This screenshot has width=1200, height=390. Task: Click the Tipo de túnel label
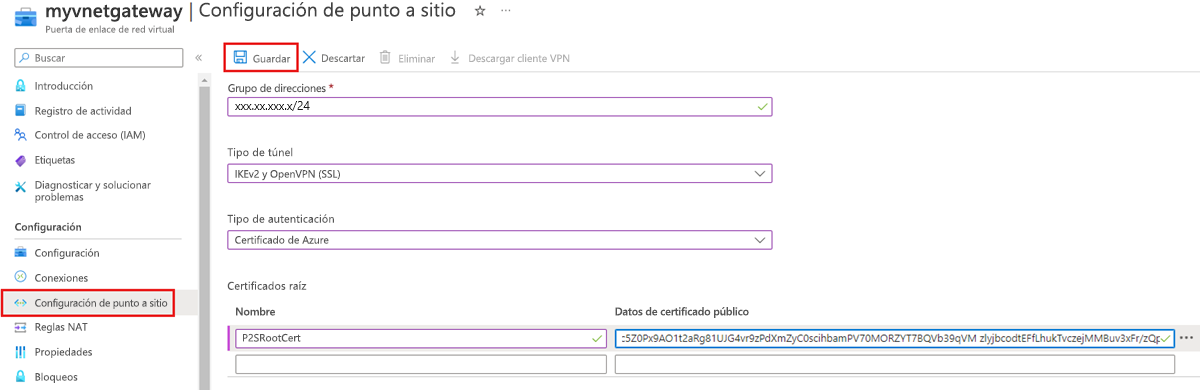[261, 152]
